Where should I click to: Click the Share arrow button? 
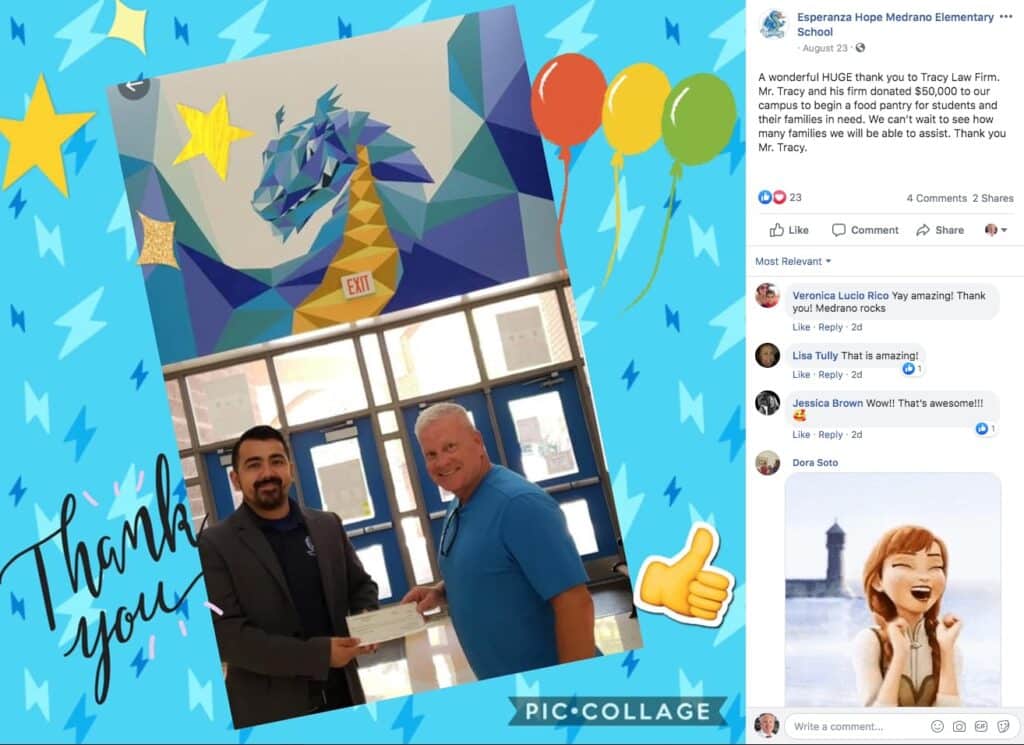(940, 230)
